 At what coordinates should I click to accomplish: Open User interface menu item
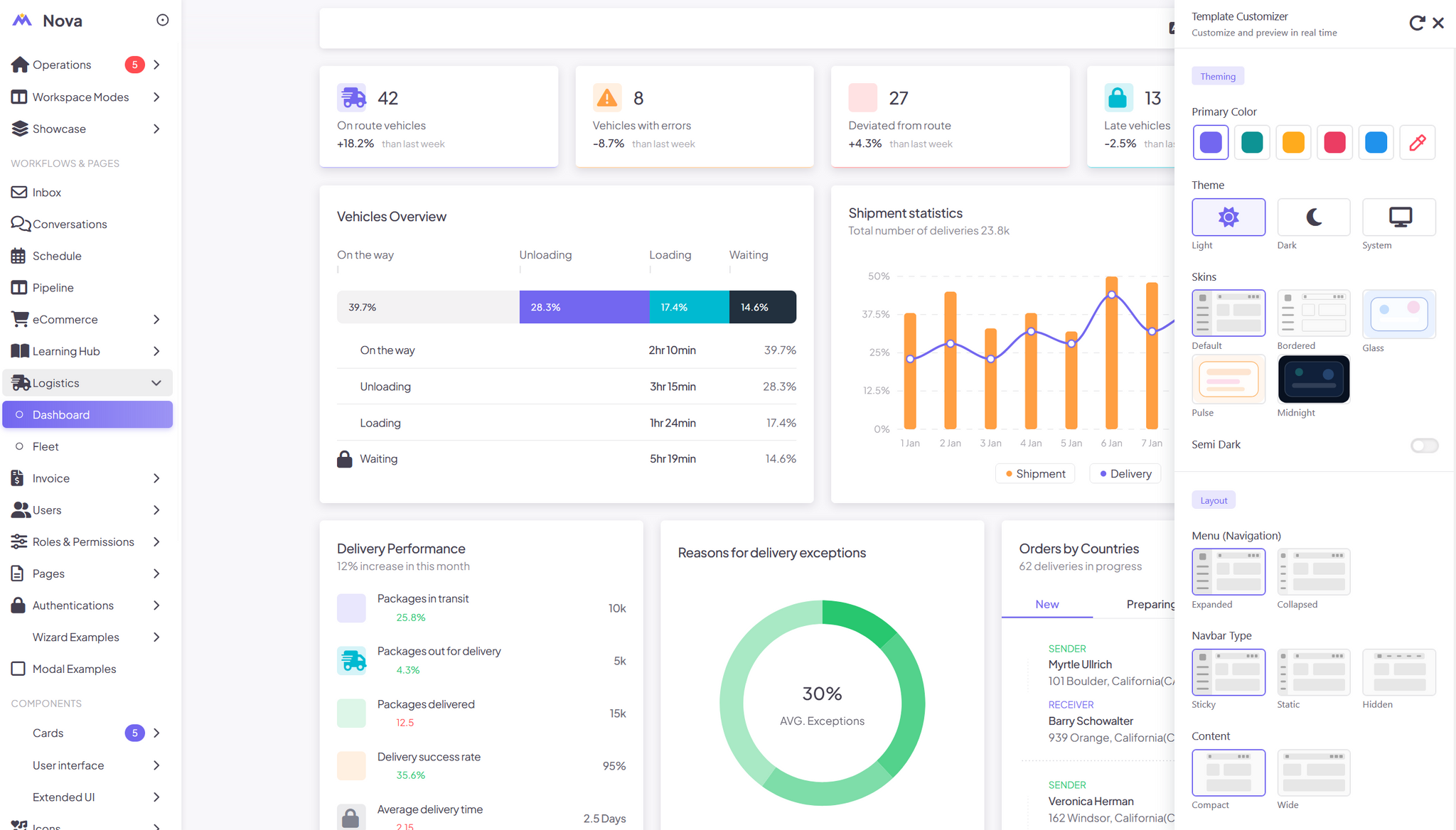tap(87, 765)
